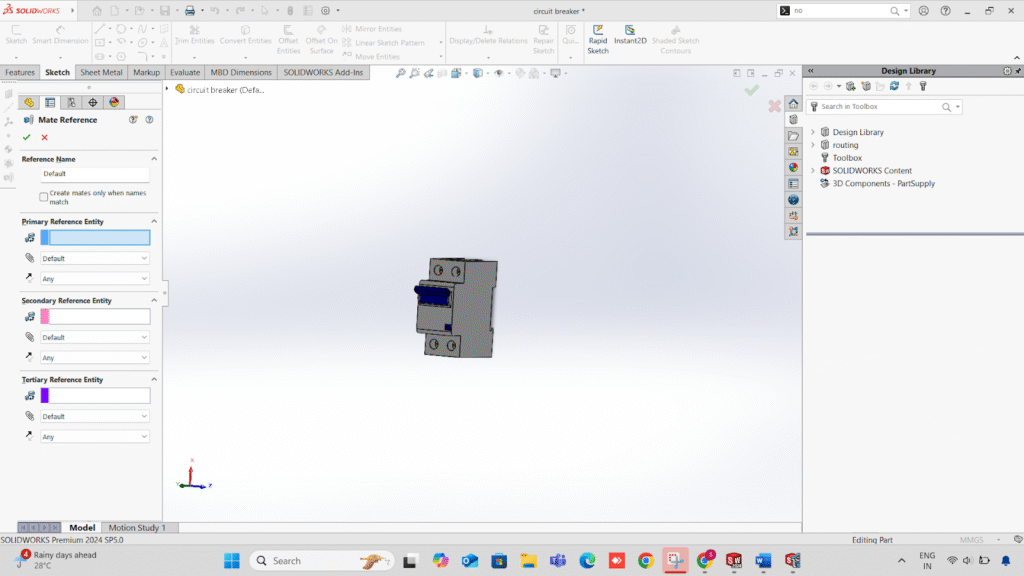Select Toolbox in the Design Library
Image resolution: width=1024 pixels, height=576 pixels.
[846, 158]
